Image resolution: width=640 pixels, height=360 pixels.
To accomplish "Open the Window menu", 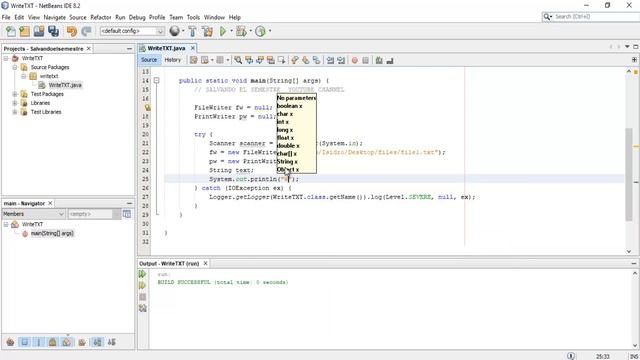I will [x=214, y=17].
